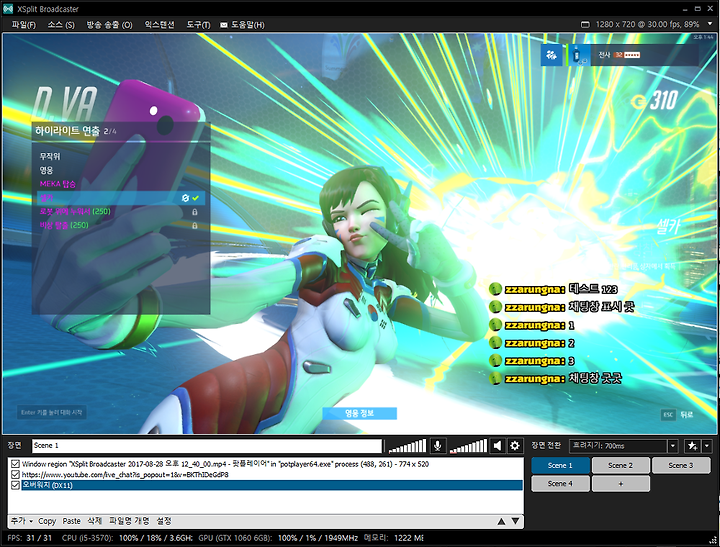Screen dimensions: 720x547
Task: Click the currency coin icon beside 310
Action: pyautogui.click(x=638, y=102)
